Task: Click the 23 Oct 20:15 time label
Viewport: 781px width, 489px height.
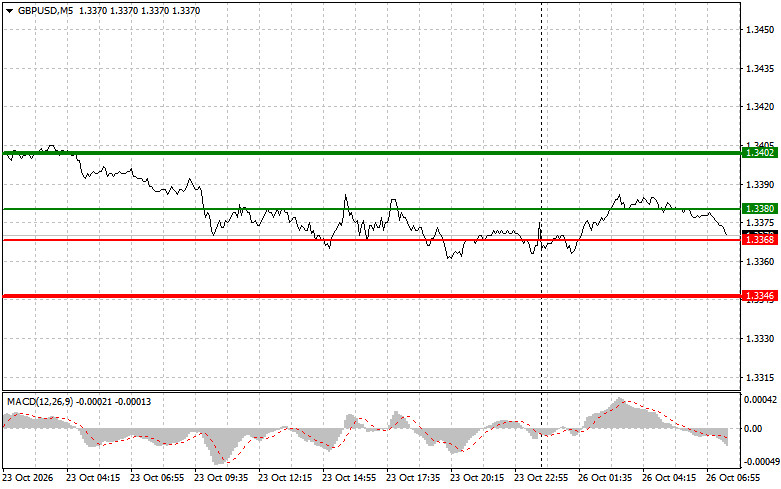Action: click(x=477, y=478)
